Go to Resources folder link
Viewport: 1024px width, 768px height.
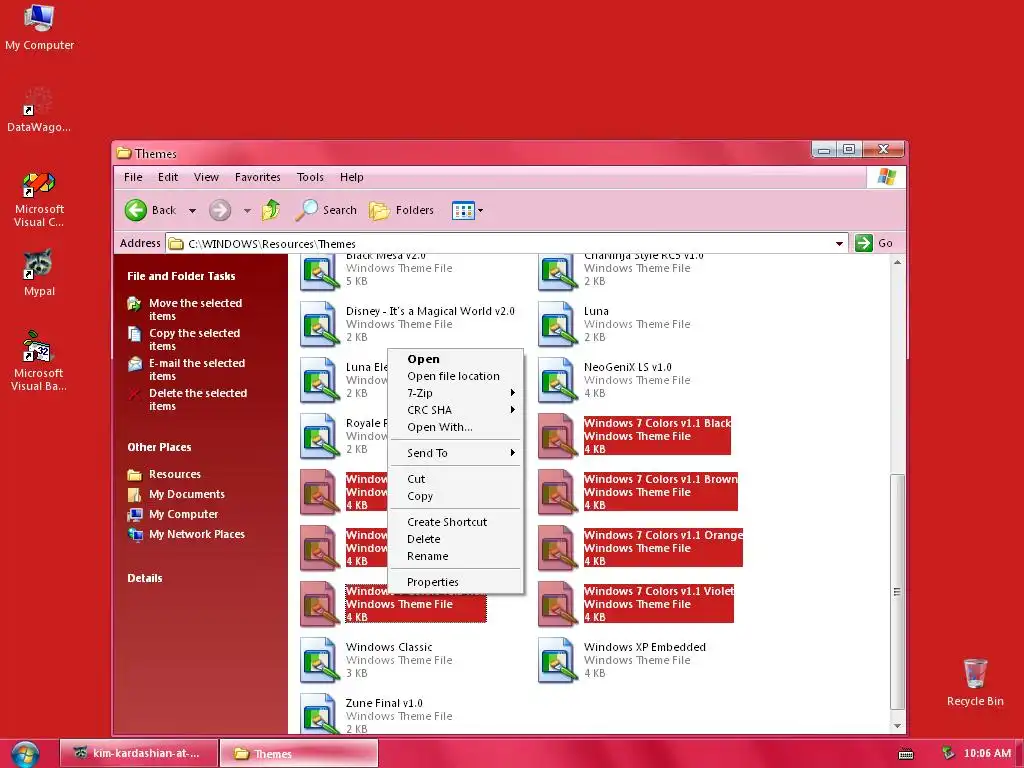click(174, 474)
